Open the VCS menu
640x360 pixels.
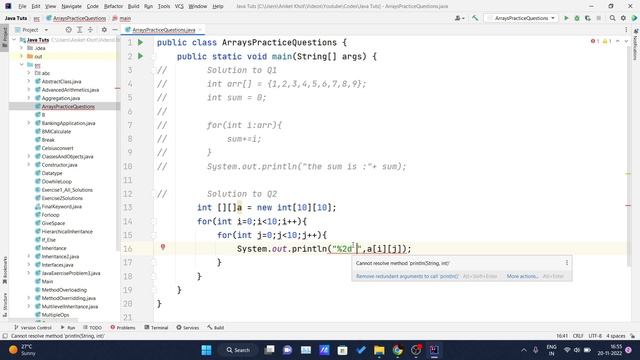pyautogui.click(x=179, y=6)
